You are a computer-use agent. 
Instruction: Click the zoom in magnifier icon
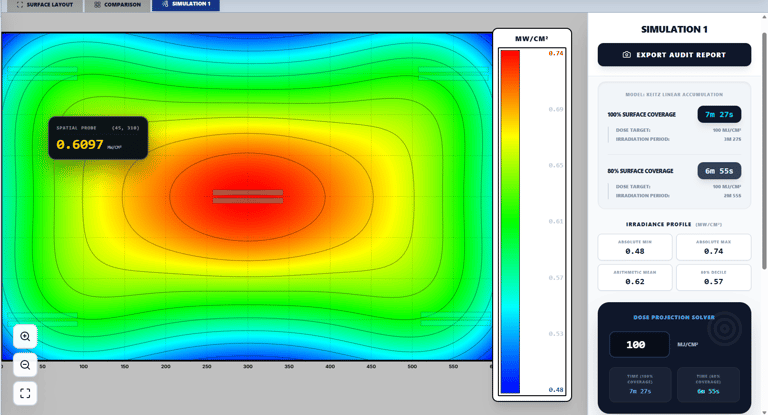click(25, 337)
